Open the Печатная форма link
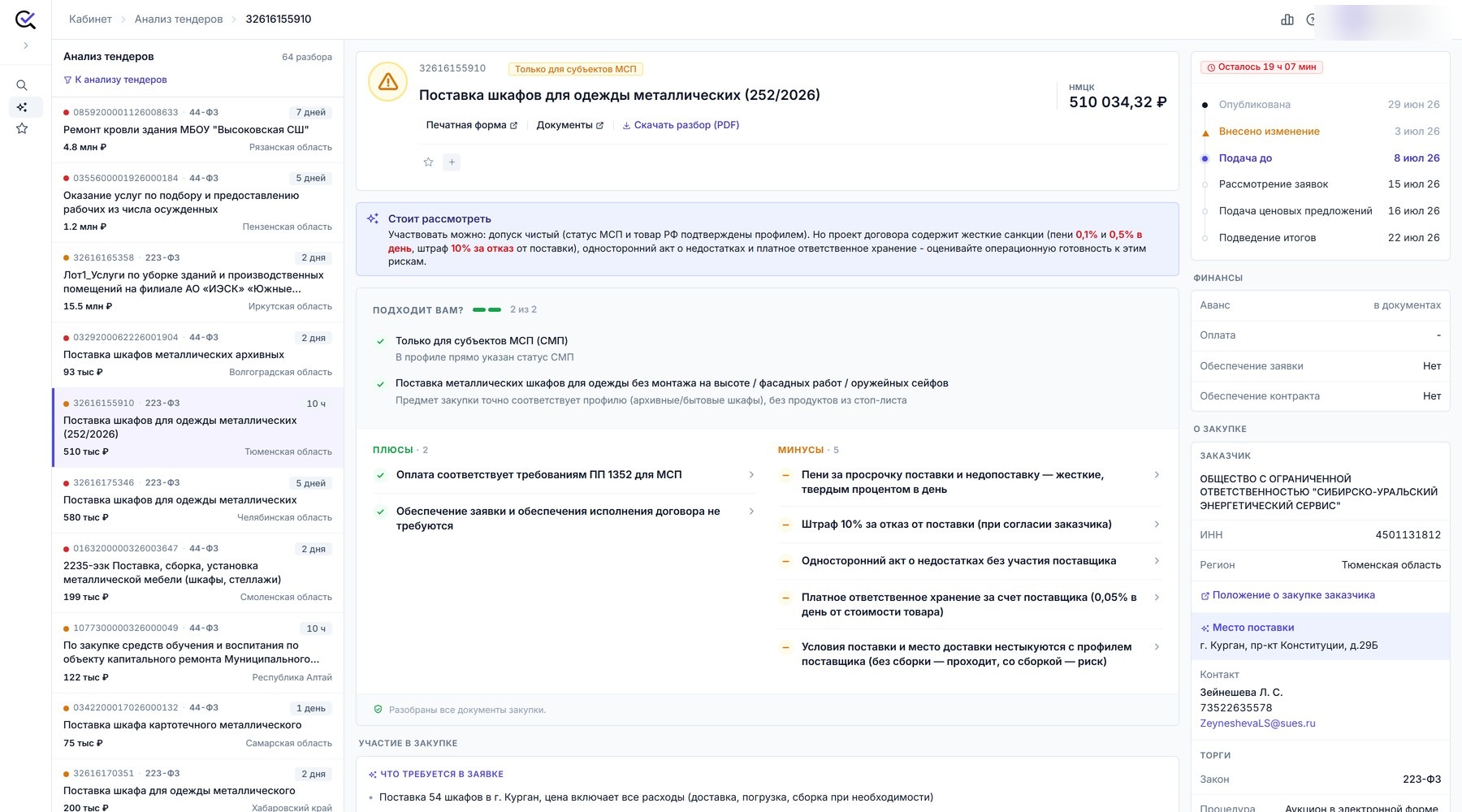The width and height of the screenshot is (1462, 812). coord(472,125)
